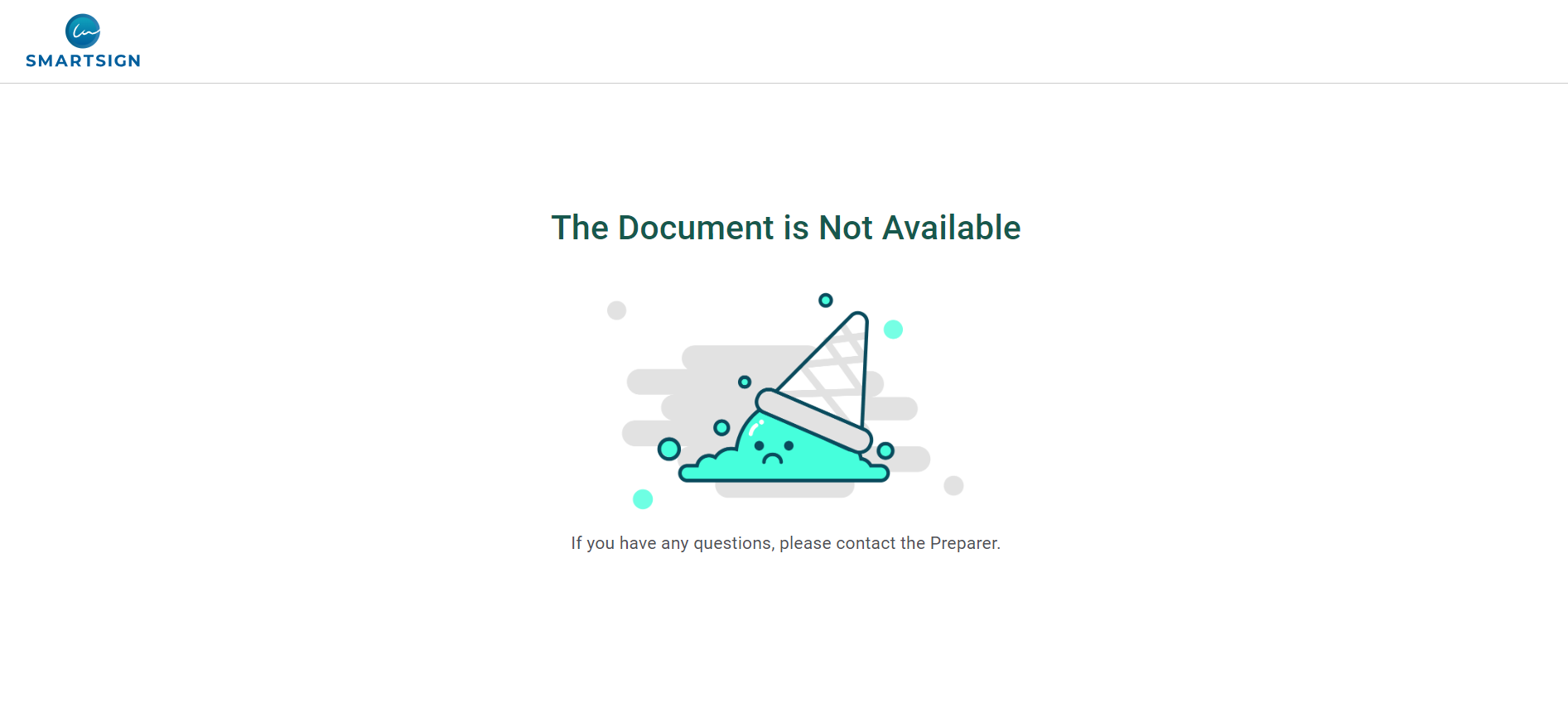Click the contact the Preparer message text
This screenshot has height=722, width=1568.
pos(785,543)
